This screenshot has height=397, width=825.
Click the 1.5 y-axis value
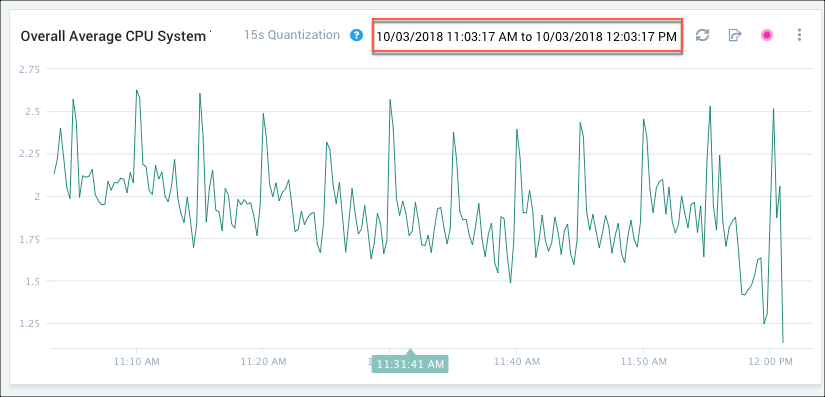(33, 281)
